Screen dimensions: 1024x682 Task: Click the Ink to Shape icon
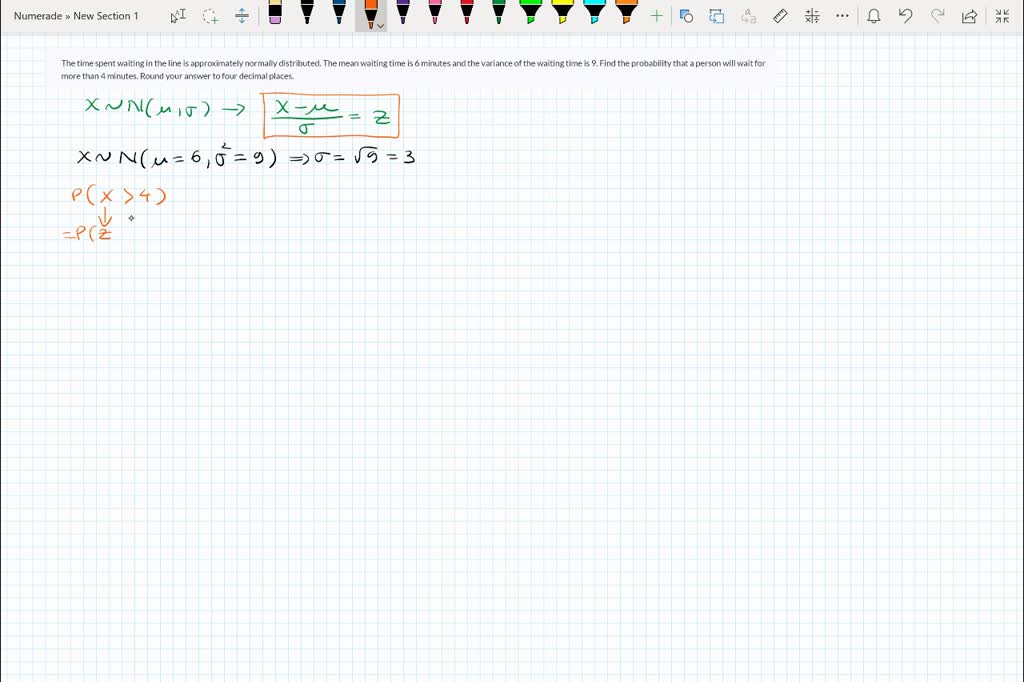point(716,16)
